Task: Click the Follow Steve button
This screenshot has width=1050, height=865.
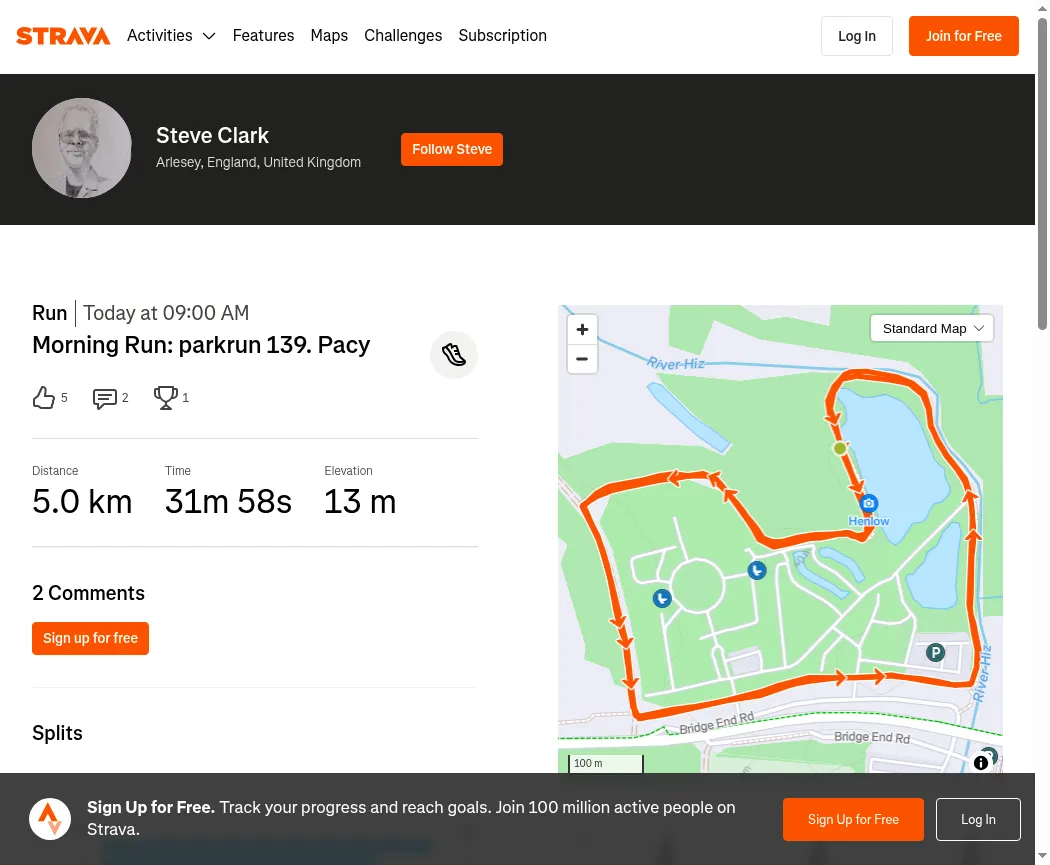Action: (x=452, y=149)
